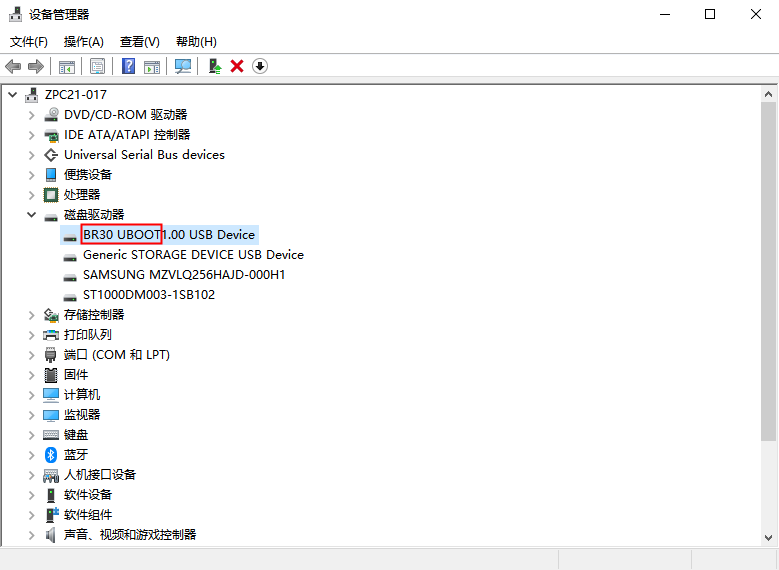Click the show/hide action pane icon
This screenshot has height=570, width=779.
pyautogui.click(x=151, y=66)
